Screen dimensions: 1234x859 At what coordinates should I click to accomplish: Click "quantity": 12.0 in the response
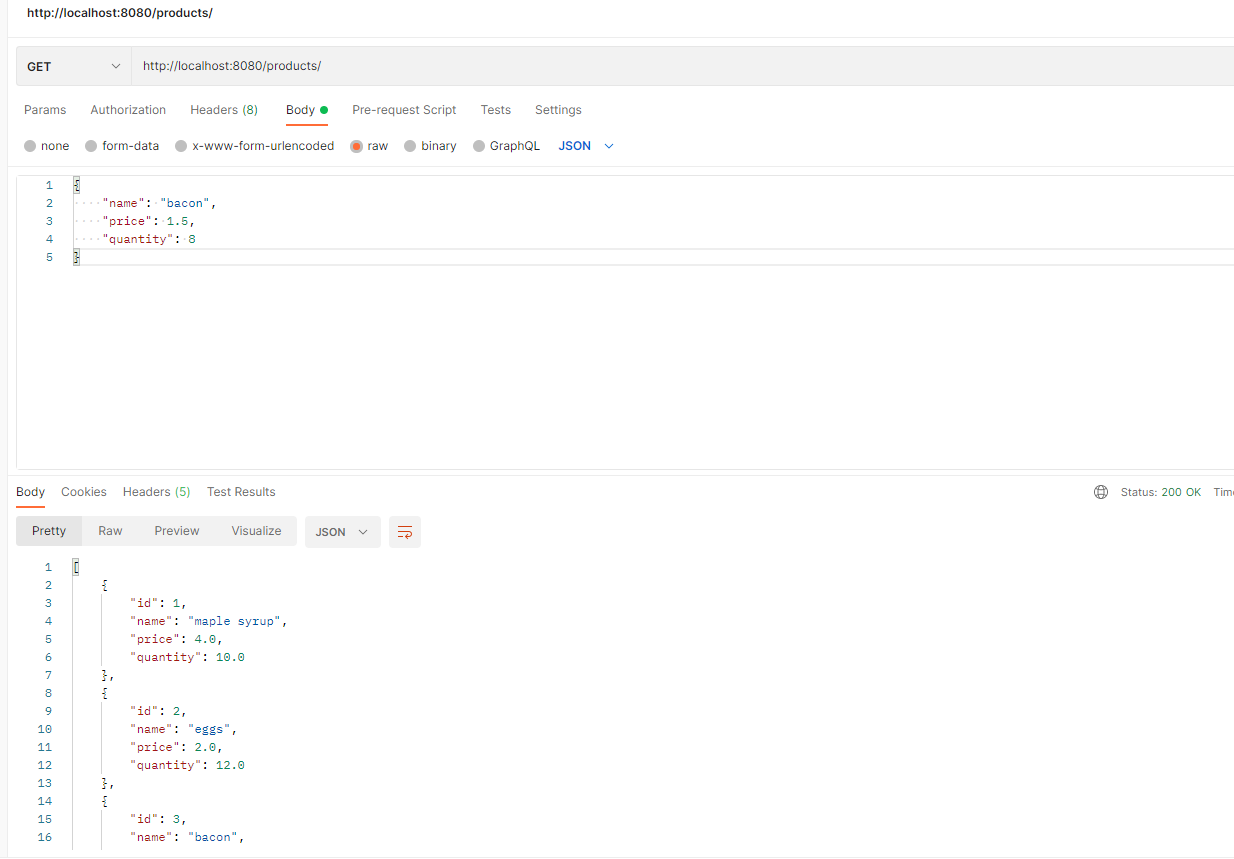[x=188, y=765]
